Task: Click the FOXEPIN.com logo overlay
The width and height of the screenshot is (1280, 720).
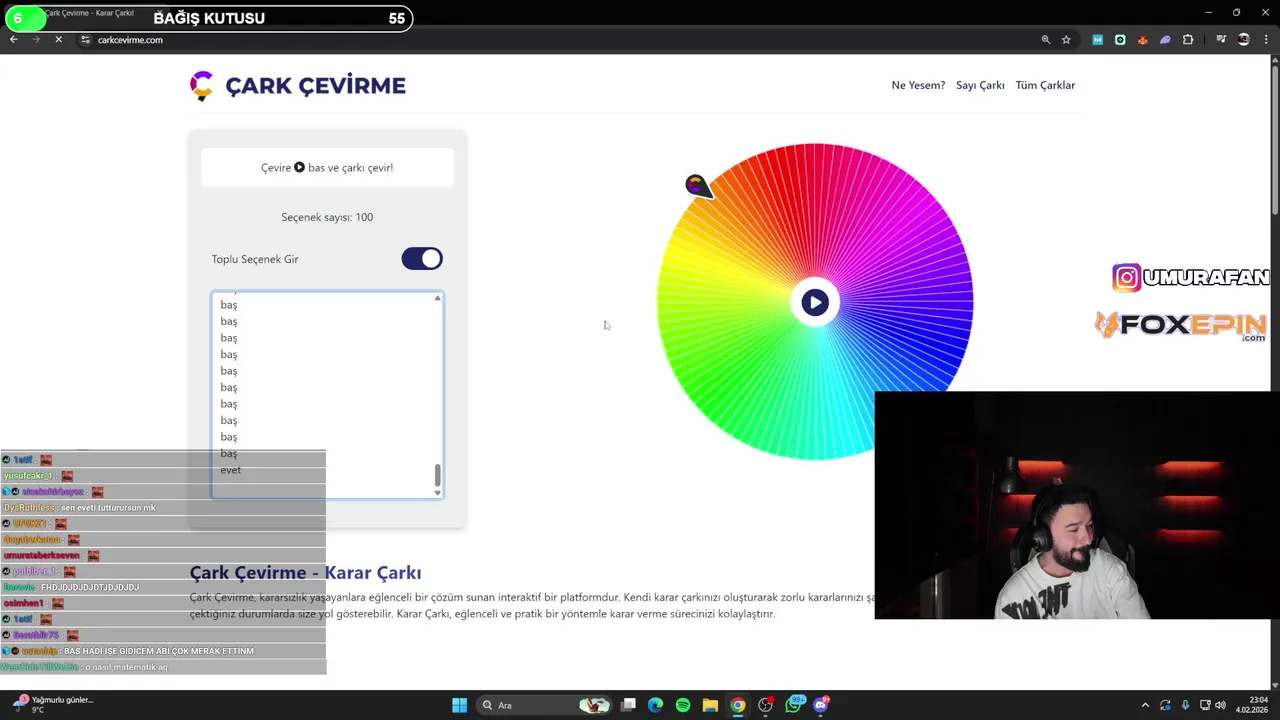Action: click(1181, 325)
